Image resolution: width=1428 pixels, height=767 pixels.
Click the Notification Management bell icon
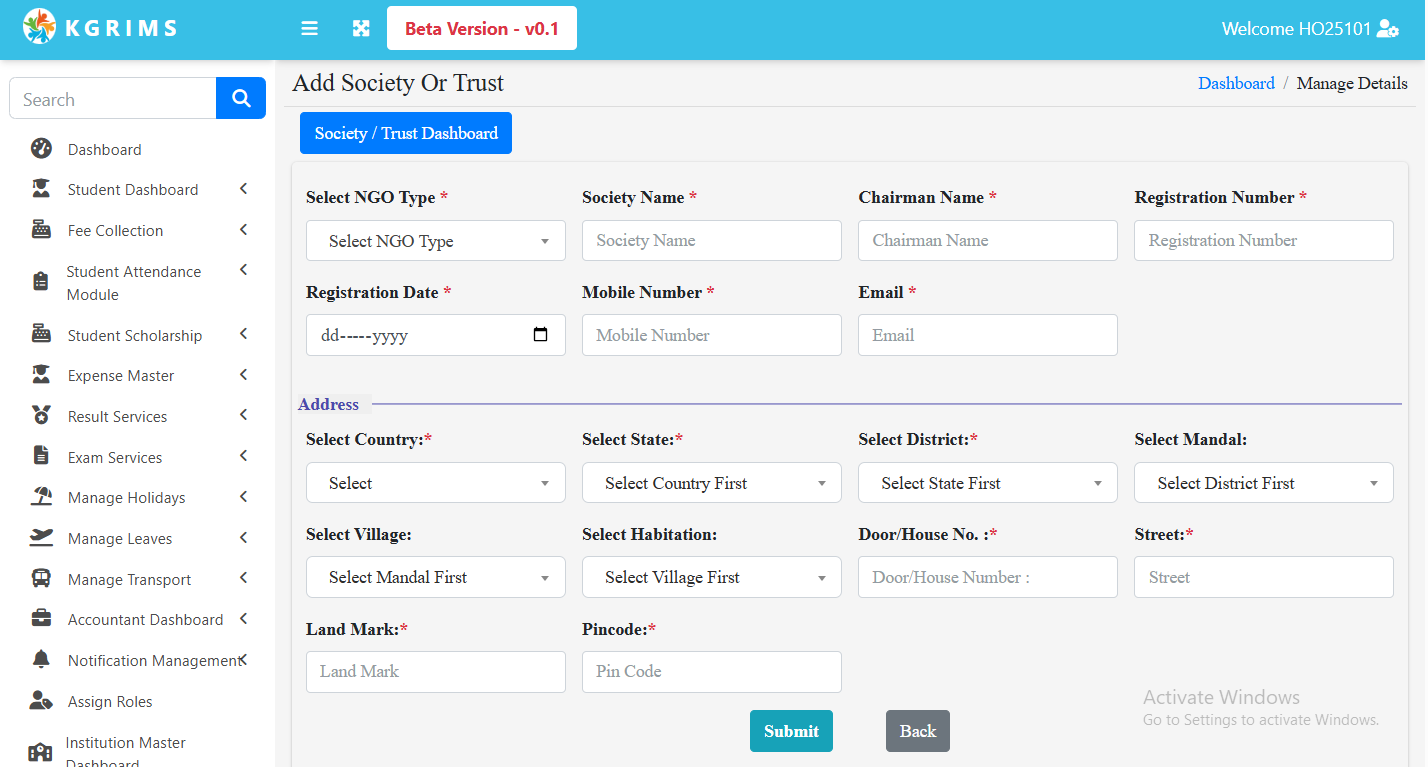click(41, 660)
